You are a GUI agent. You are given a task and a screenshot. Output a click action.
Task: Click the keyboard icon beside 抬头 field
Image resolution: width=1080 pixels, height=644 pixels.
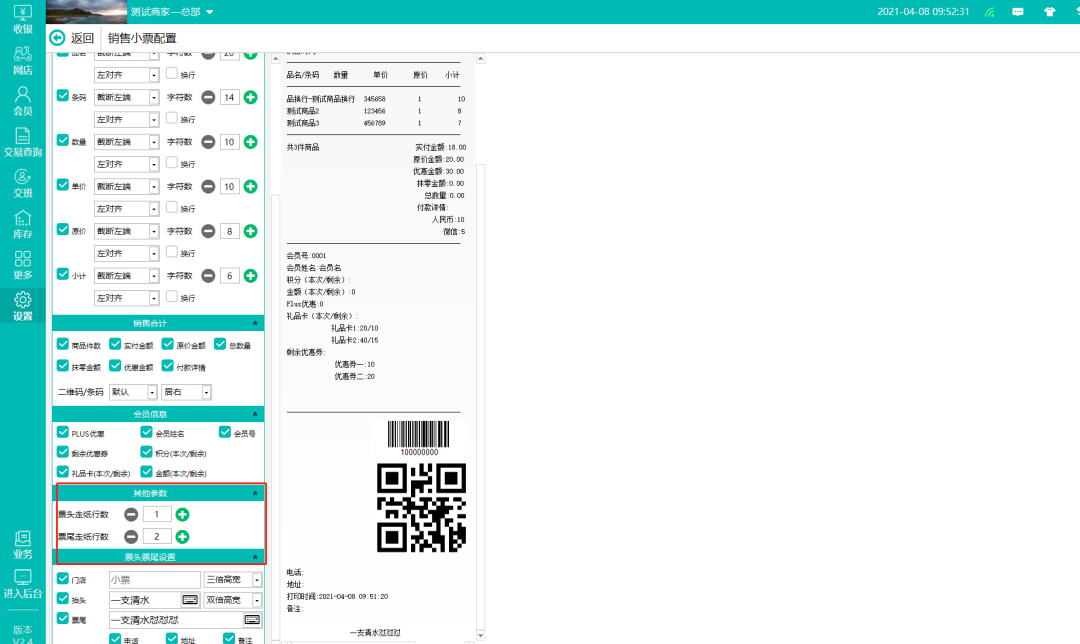(x=190, y=600)
